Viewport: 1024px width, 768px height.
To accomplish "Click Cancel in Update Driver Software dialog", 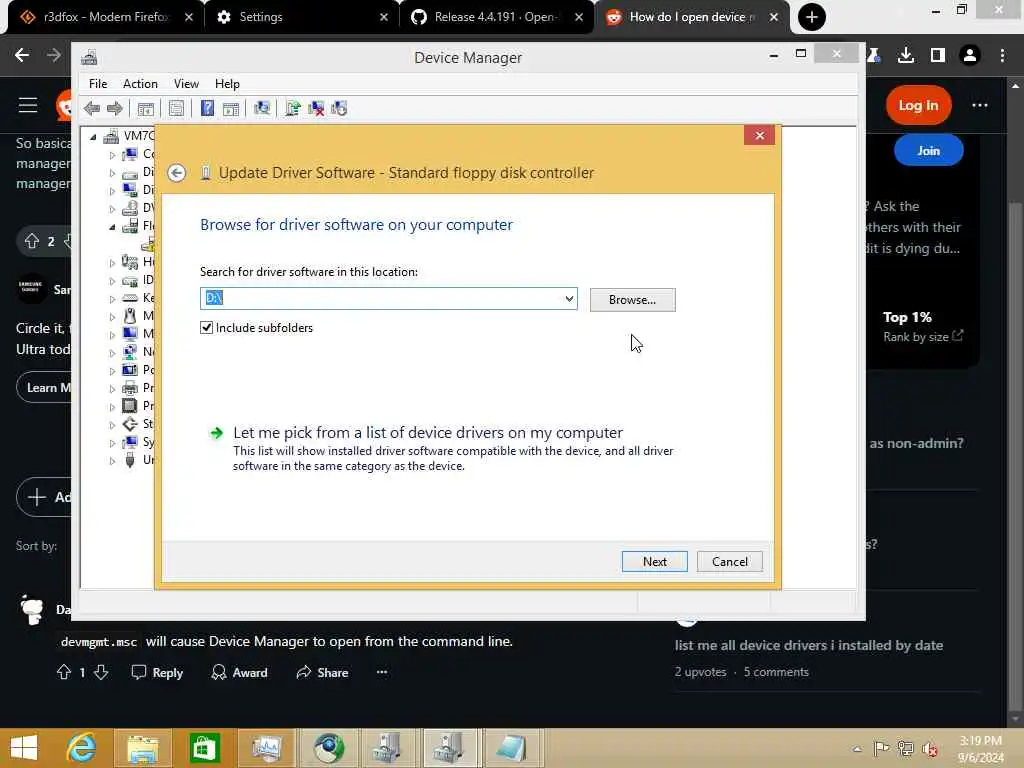I will point(729,562).
